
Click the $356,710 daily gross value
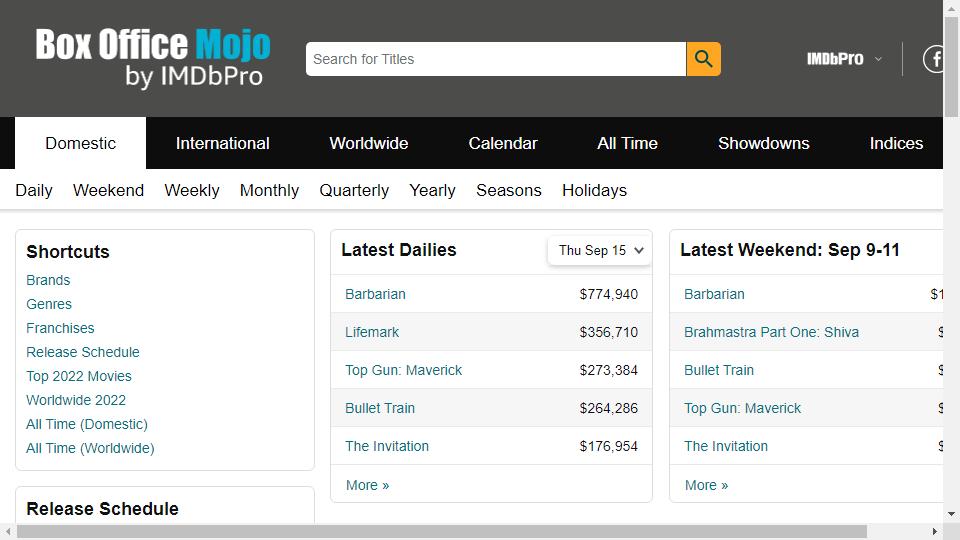[x=609, y=332]
